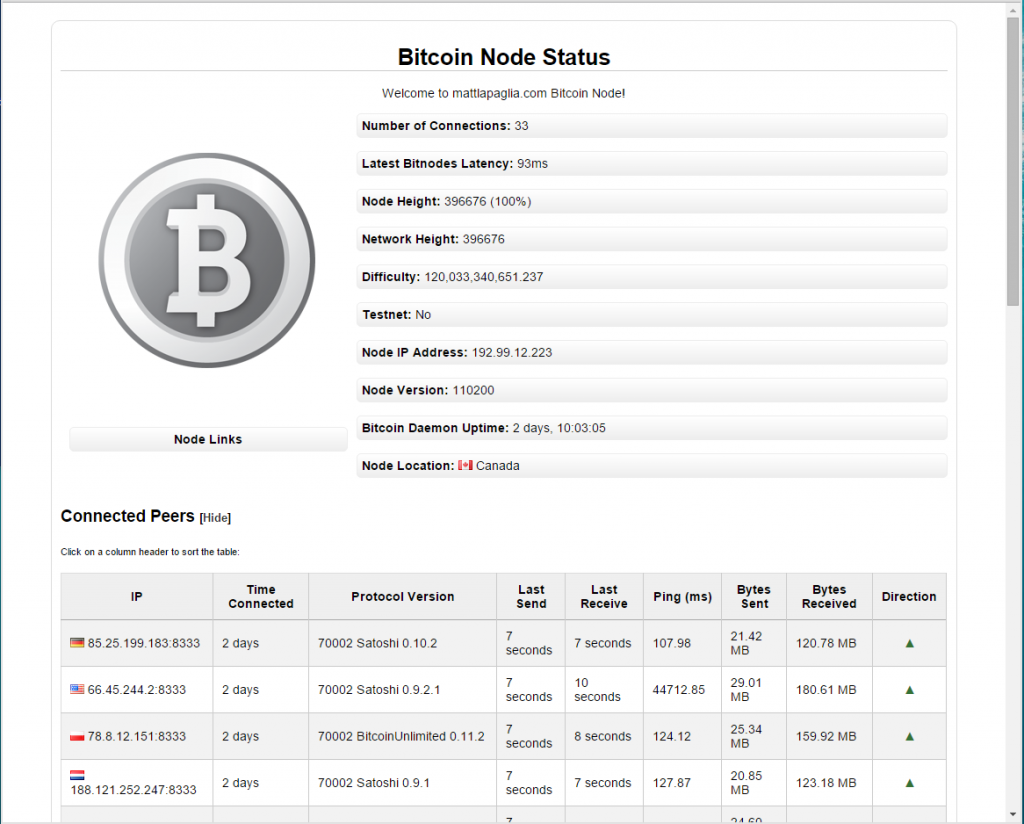This screenshot has width=1024, height=824.
Task: Sort by Ping (ms) column header
Action: tap(682, 596)
